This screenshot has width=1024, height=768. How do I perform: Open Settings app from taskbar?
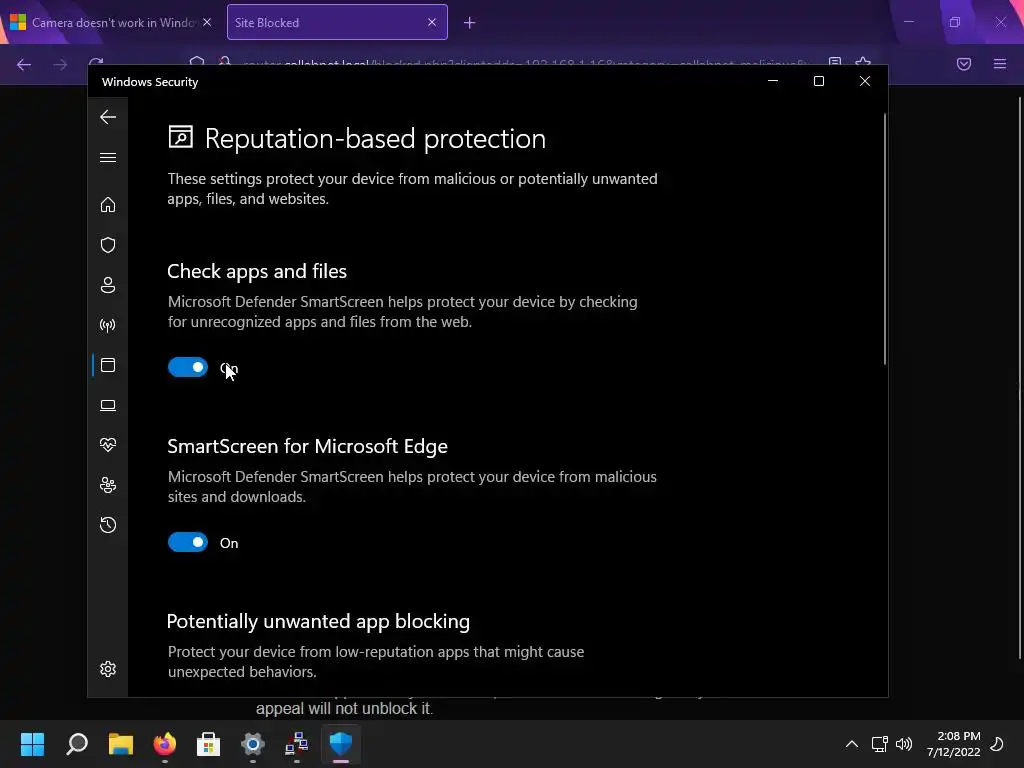point(253,744)
